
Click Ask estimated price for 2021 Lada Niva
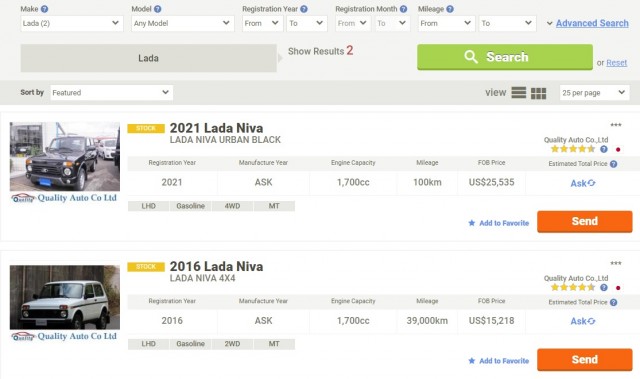pos(582,183)
